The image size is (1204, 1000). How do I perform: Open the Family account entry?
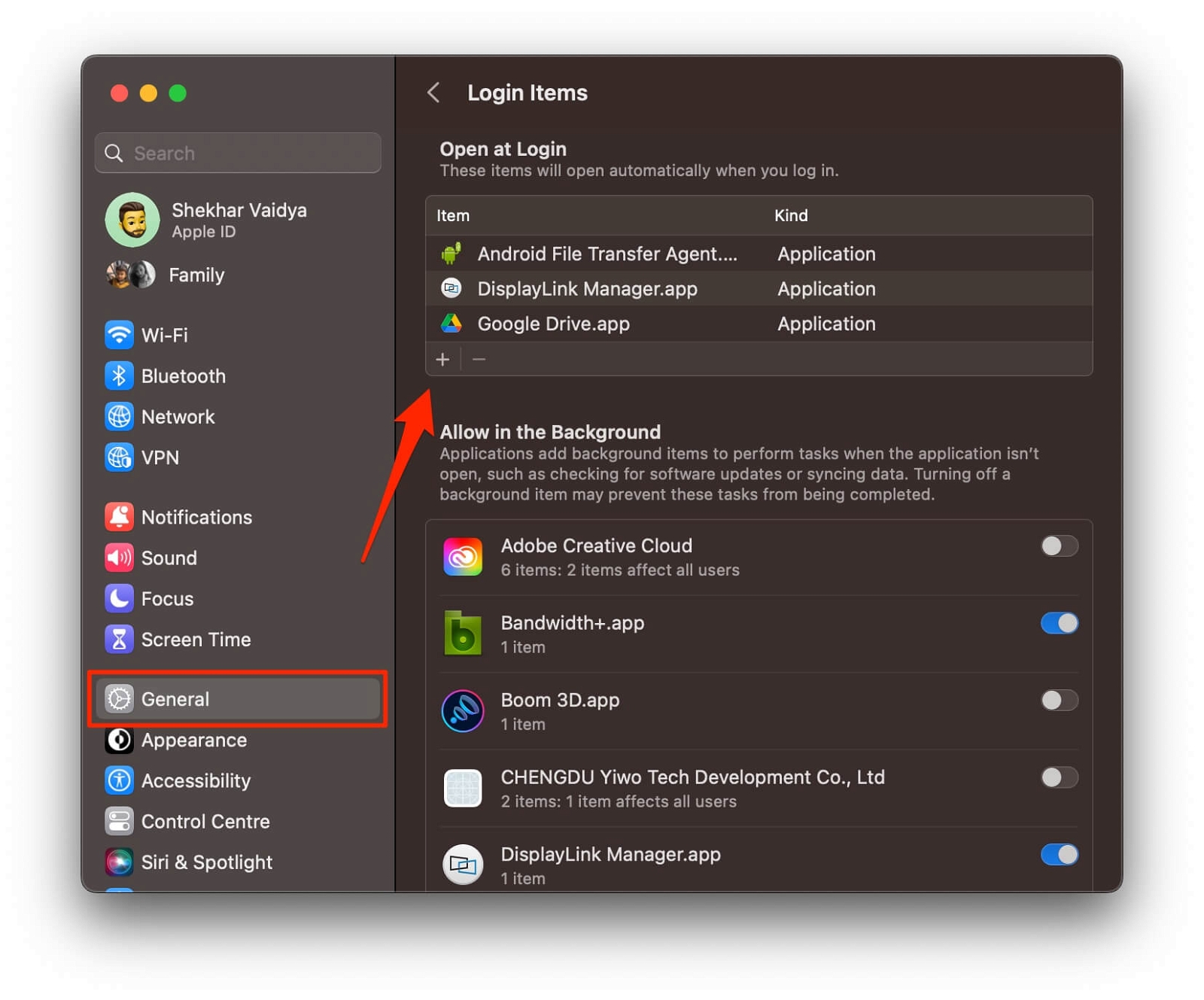(x=196, y=275)
